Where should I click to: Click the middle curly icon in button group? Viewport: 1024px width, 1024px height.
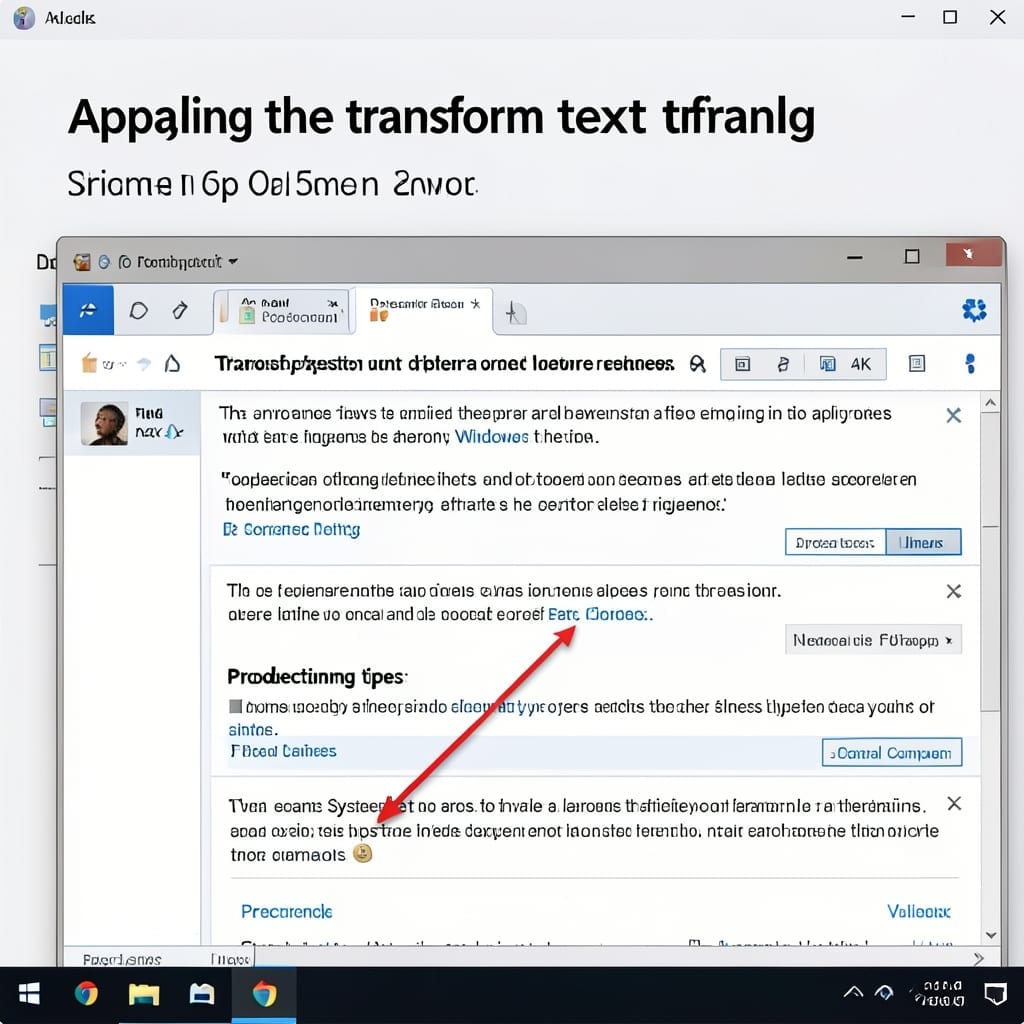click(783, 364)
